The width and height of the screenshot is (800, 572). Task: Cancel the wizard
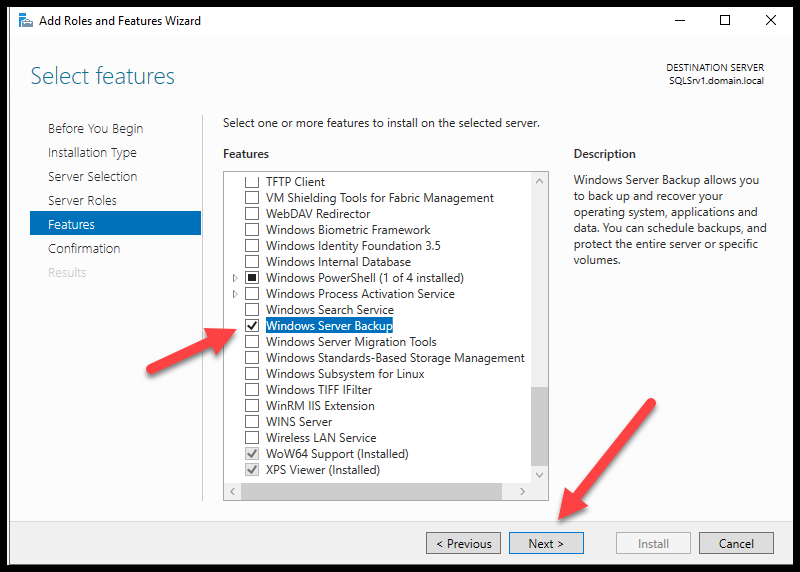tap(736, 543)
